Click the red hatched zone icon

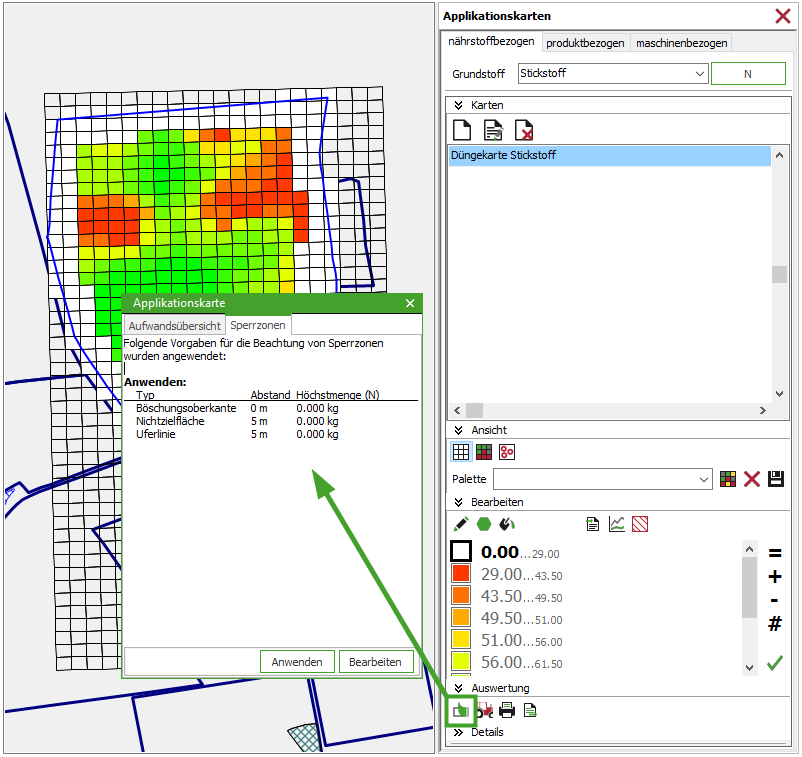pyautogui.click(x=640, y=523)
